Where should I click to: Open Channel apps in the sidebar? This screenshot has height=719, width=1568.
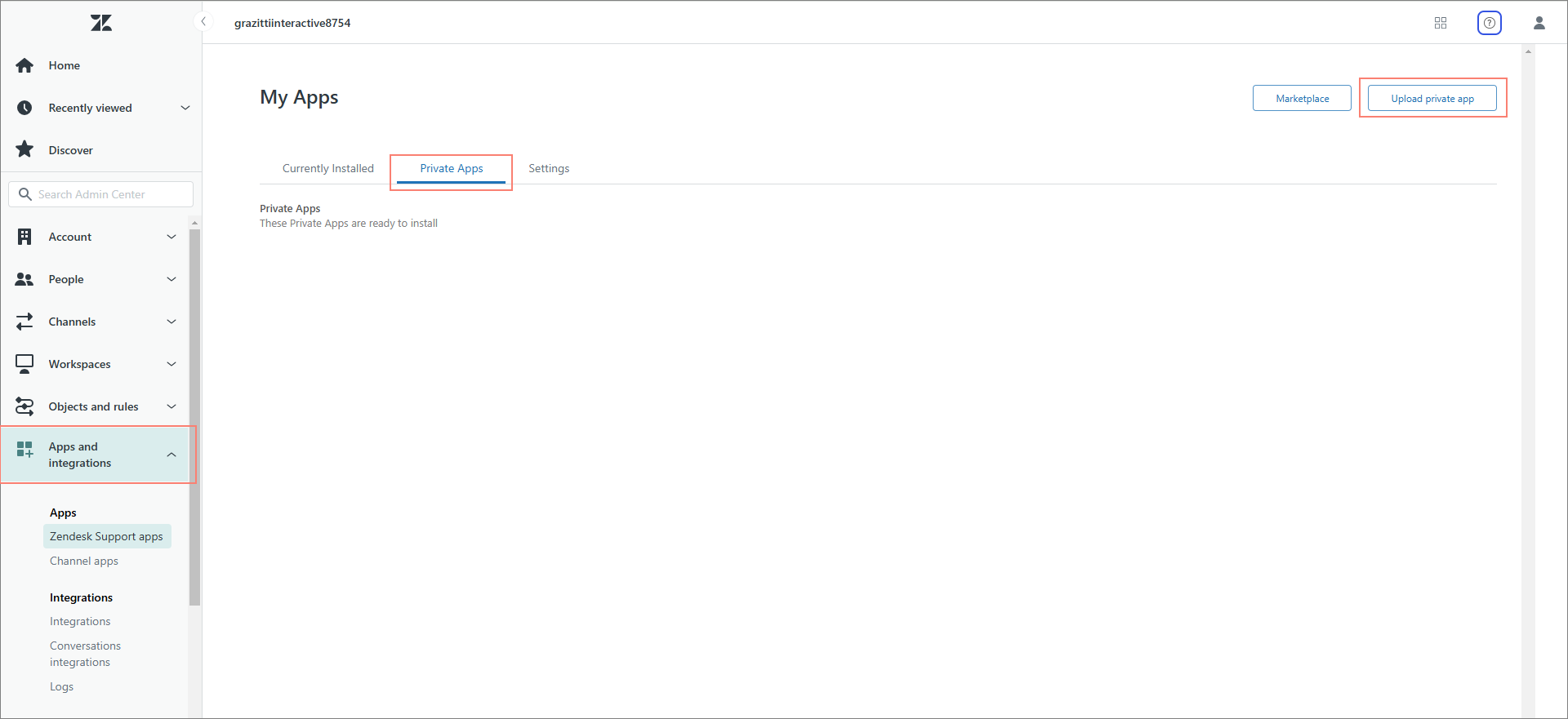tap(84, 561)
